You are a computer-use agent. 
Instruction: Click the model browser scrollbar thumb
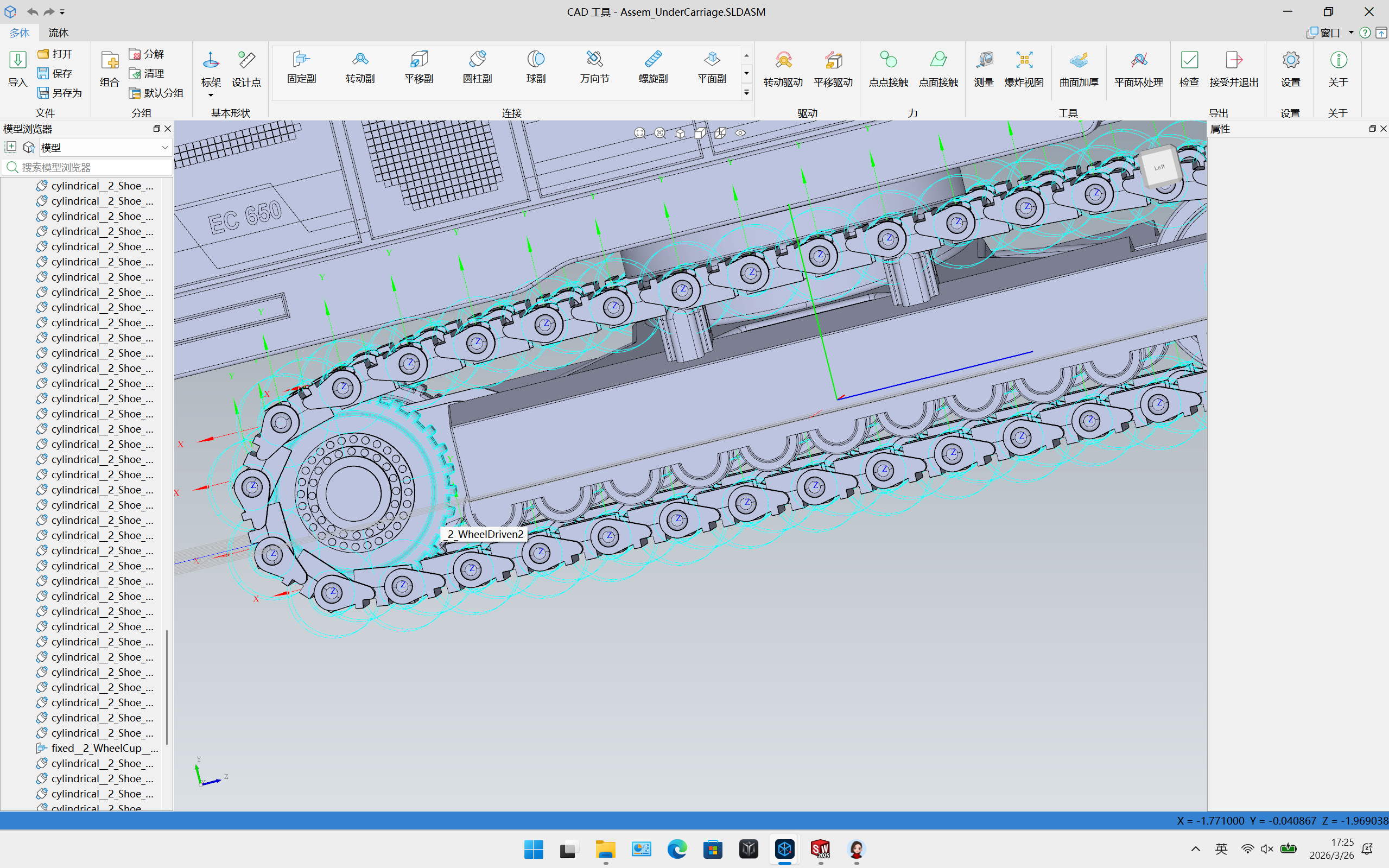point(167,687)
